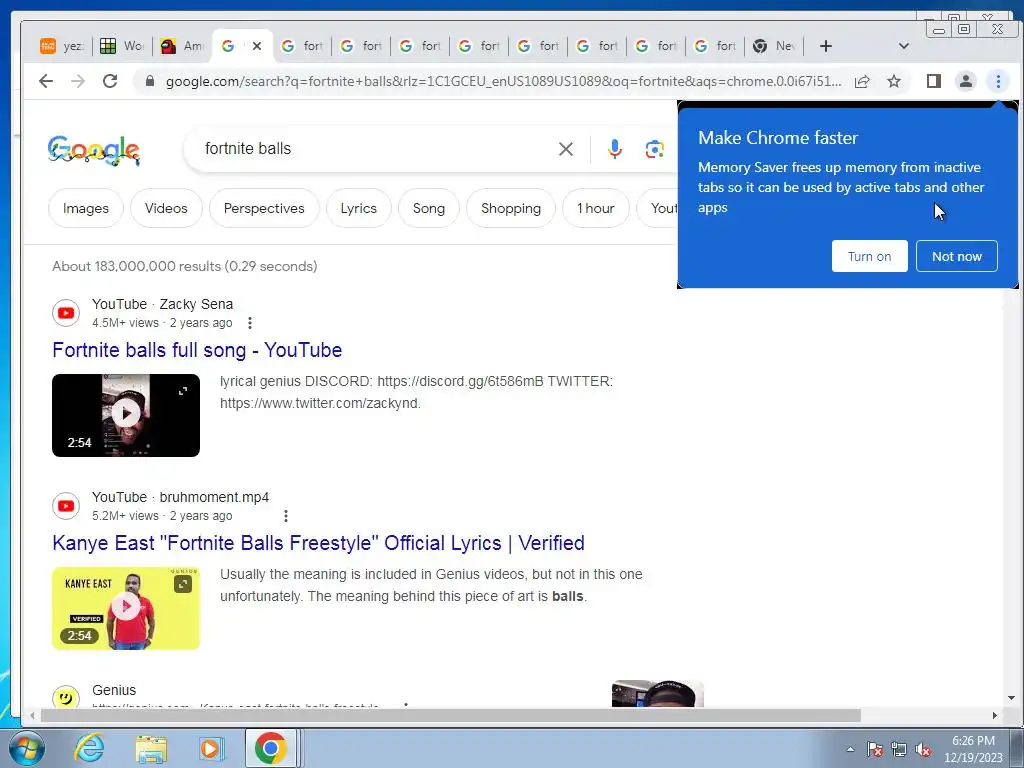
Task: Open the Chrome three-dot menu
Action: 998,81
